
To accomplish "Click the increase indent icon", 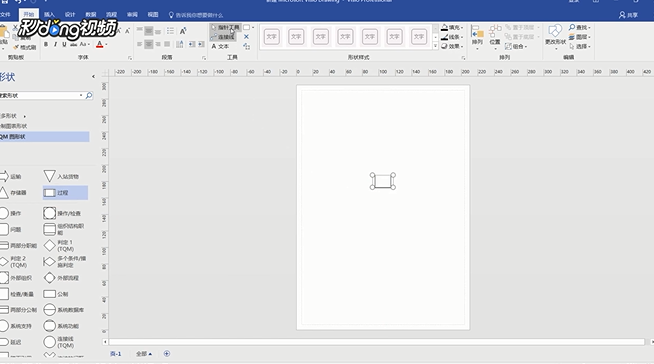I will point(201,44).
